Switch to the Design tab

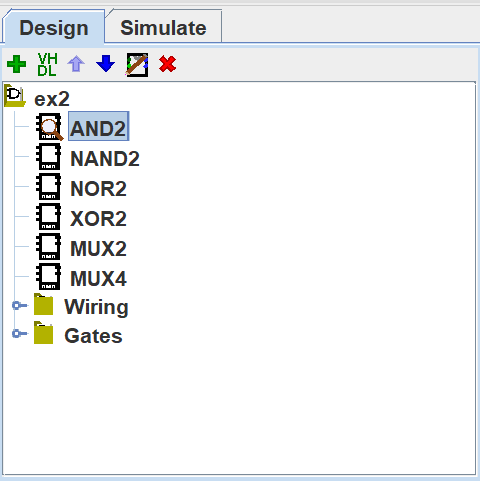[54, 28]
